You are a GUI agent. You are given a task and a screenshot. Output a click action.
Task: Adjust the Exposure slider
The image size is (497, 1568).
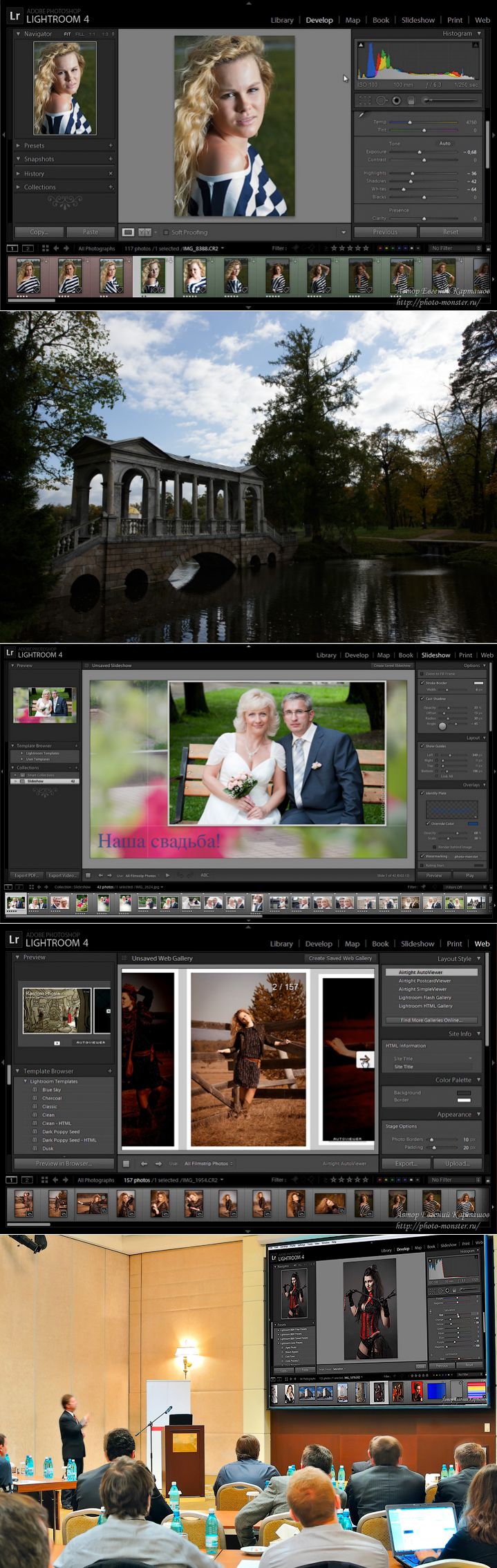pyautogui.click(x=419, y=151)
